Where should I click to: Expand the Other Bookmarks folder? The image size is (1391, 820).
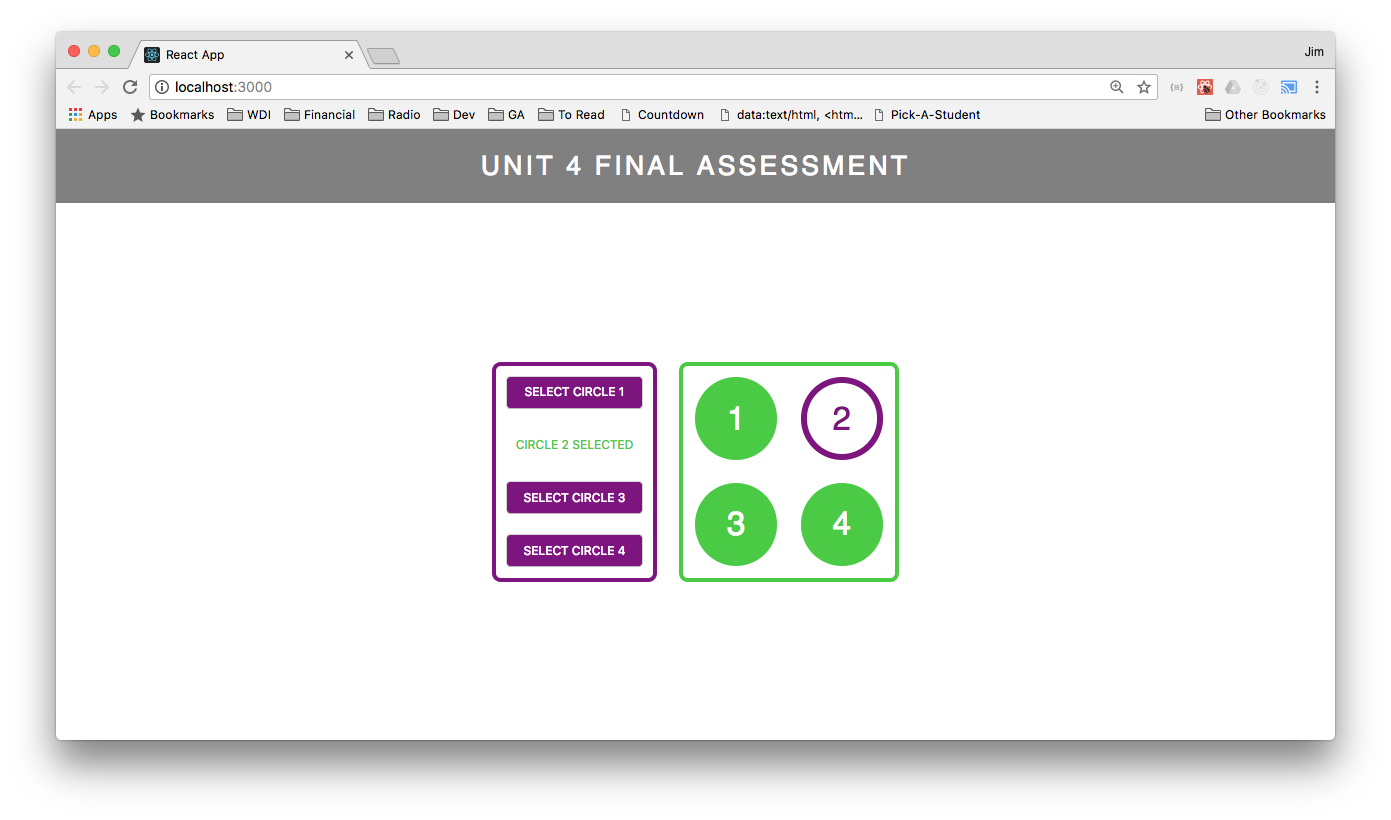coord(1265,115)
